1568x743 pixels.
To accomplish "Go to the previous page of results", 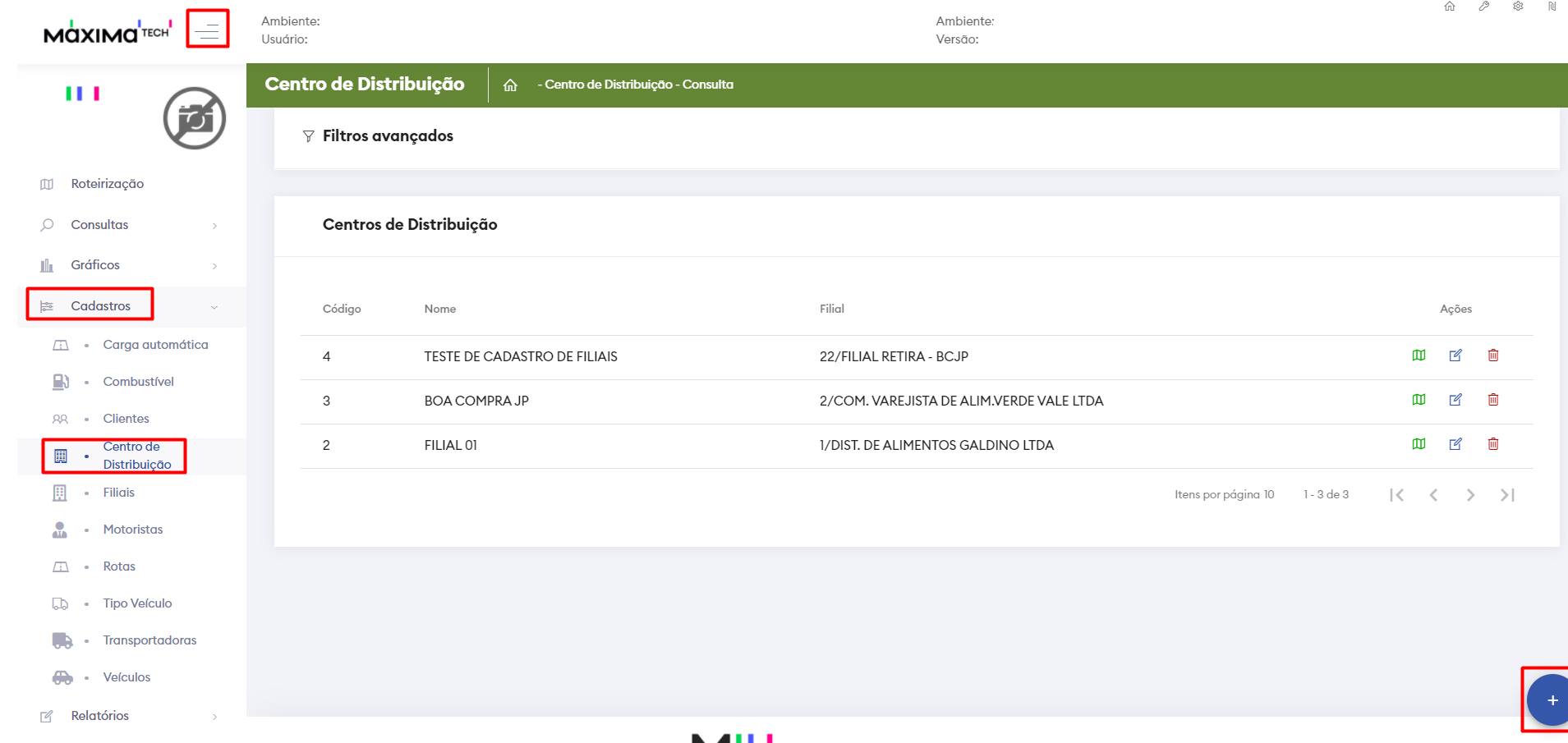I will [1433, 495].
